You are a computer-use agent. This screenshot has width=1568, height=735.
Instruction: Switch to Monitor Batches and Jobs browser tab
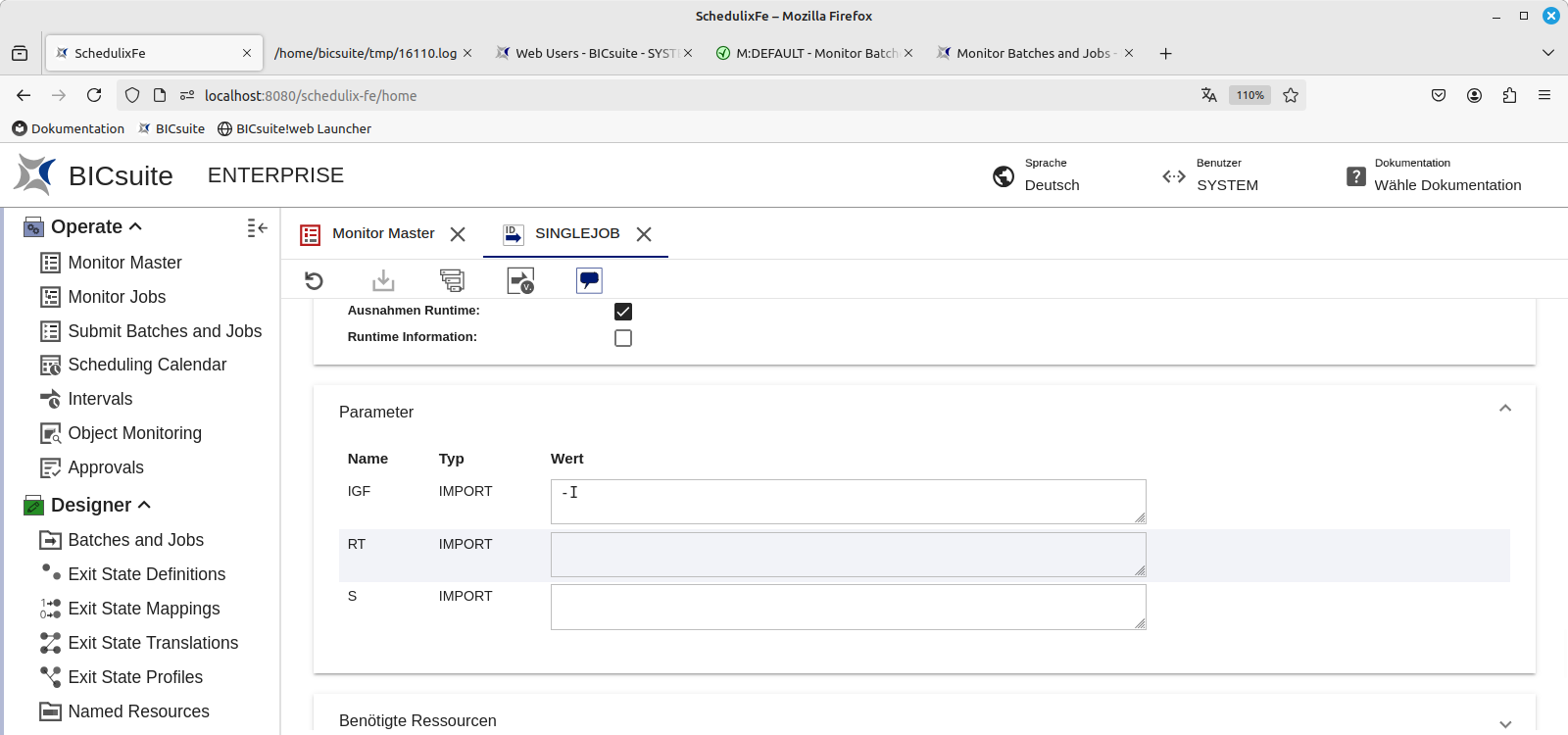1033,53
